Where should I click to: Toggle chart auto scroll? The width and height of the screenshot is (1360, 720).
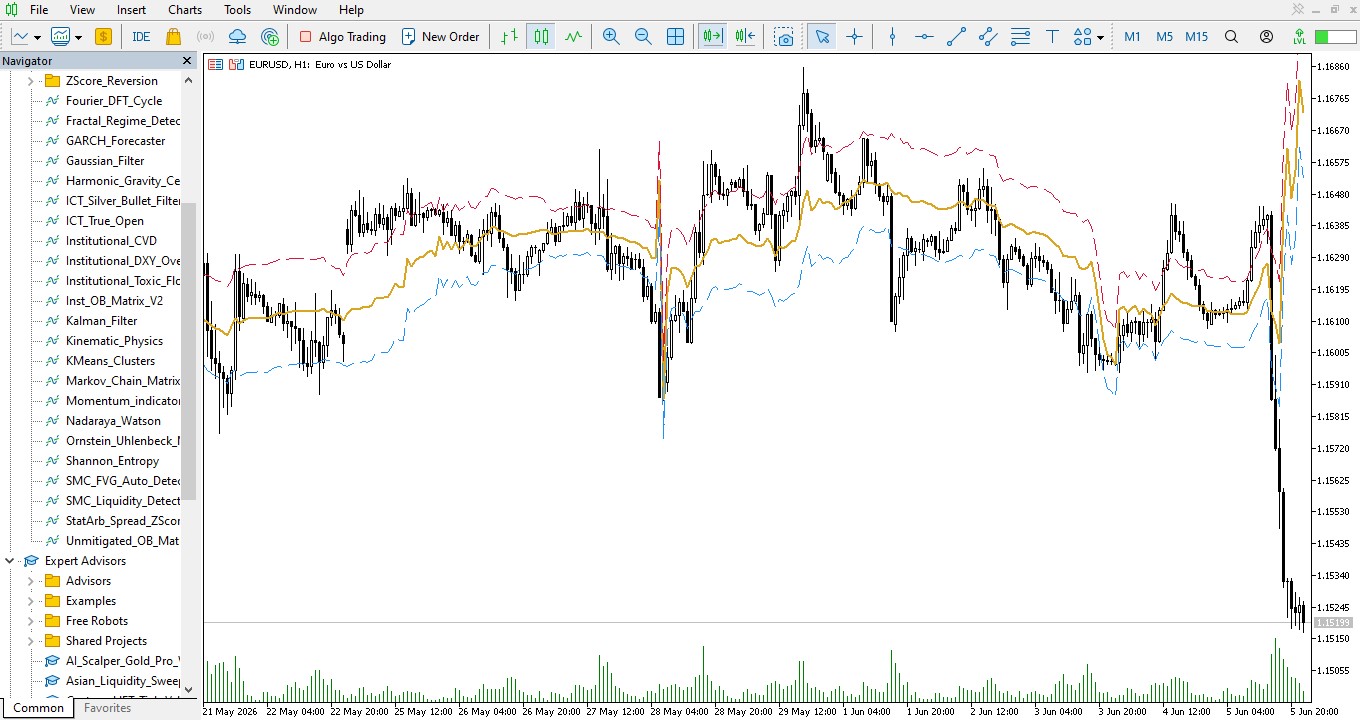(712, 37)
